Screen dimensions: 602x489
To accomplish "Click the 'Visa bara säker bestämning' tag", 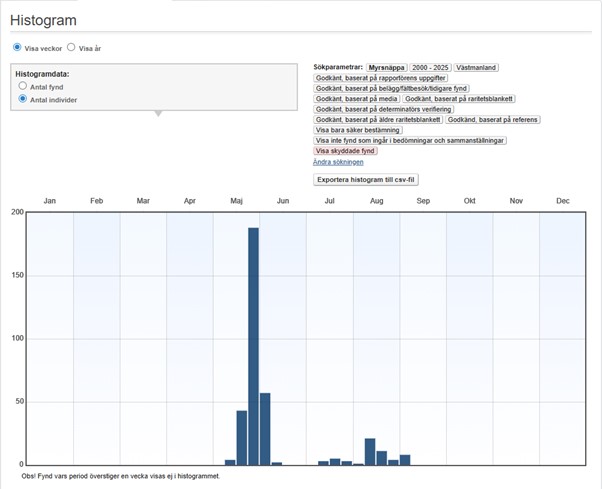I will tap(358, 130).
